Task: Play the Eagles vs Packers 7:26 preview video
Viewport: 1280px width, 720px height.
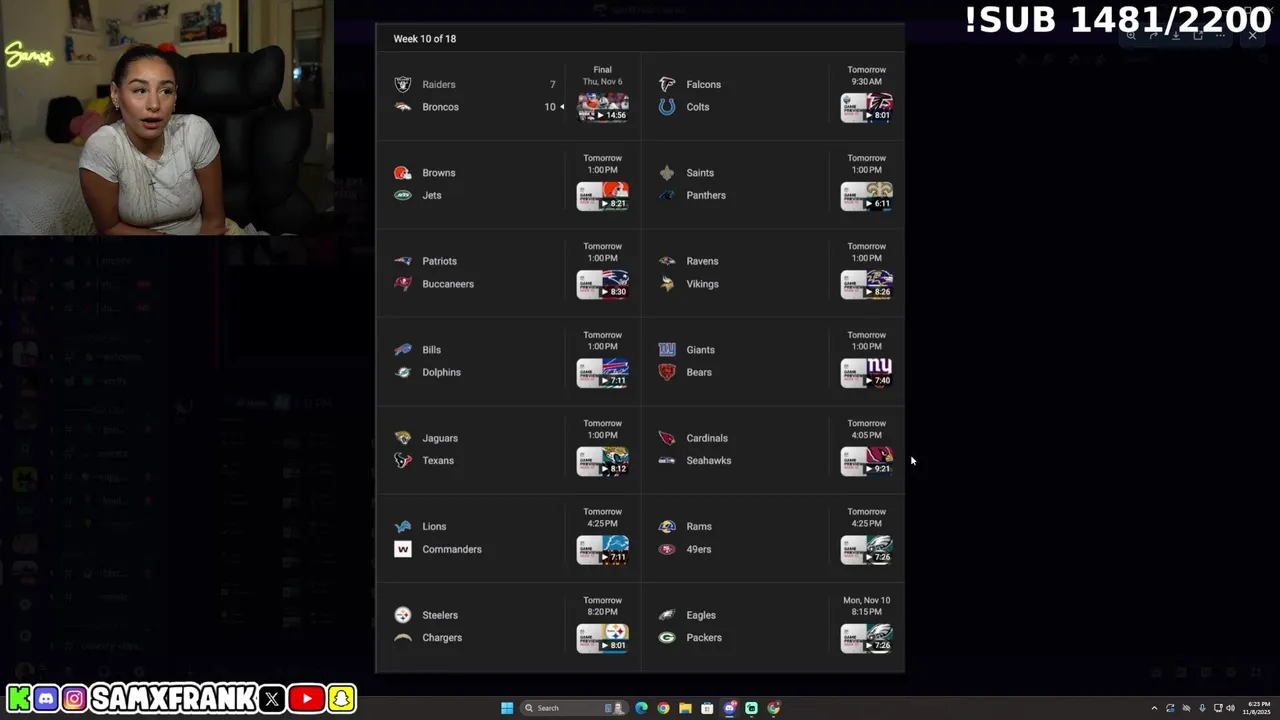Action: (867, 638)
